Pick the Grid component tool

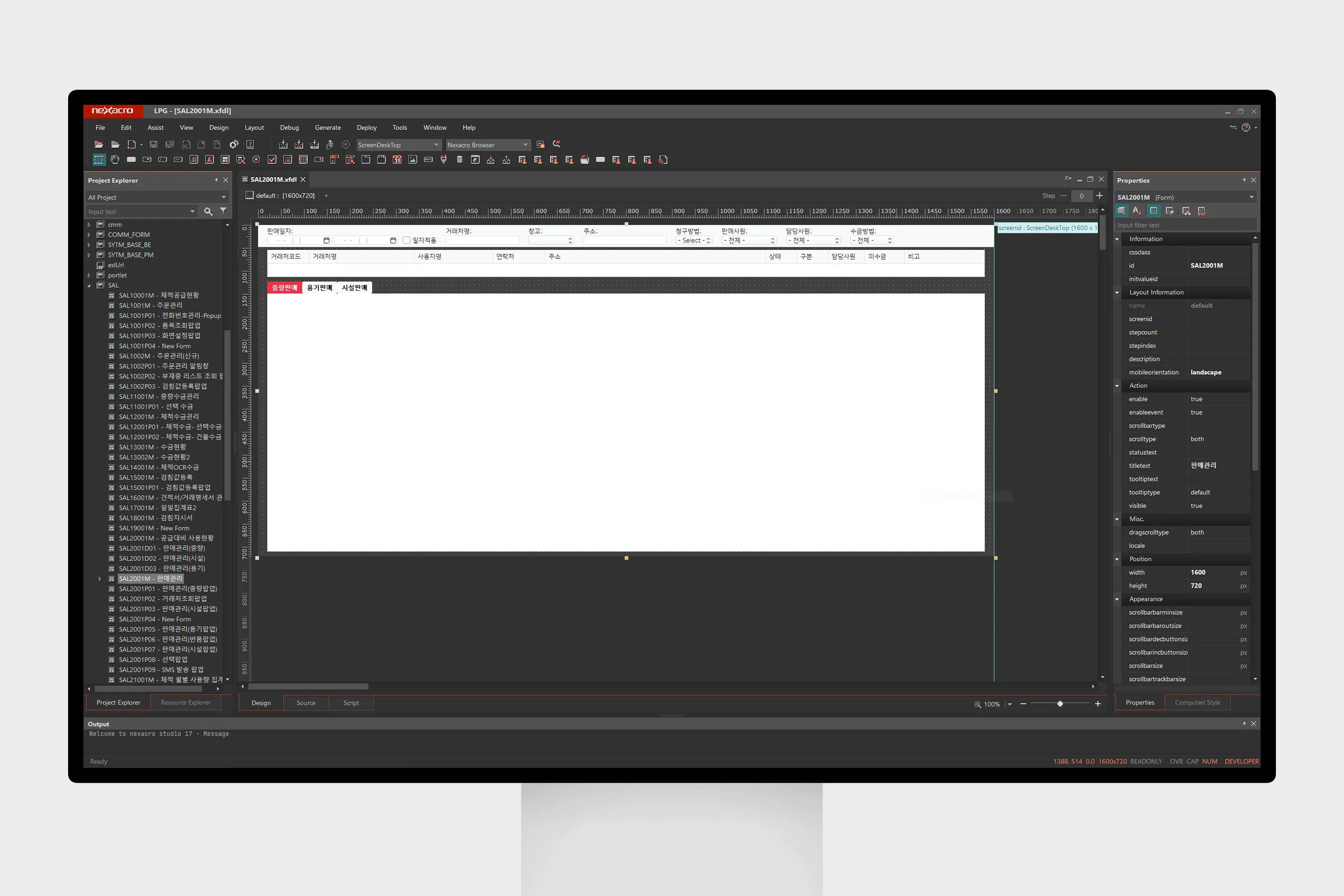point(303,159)
